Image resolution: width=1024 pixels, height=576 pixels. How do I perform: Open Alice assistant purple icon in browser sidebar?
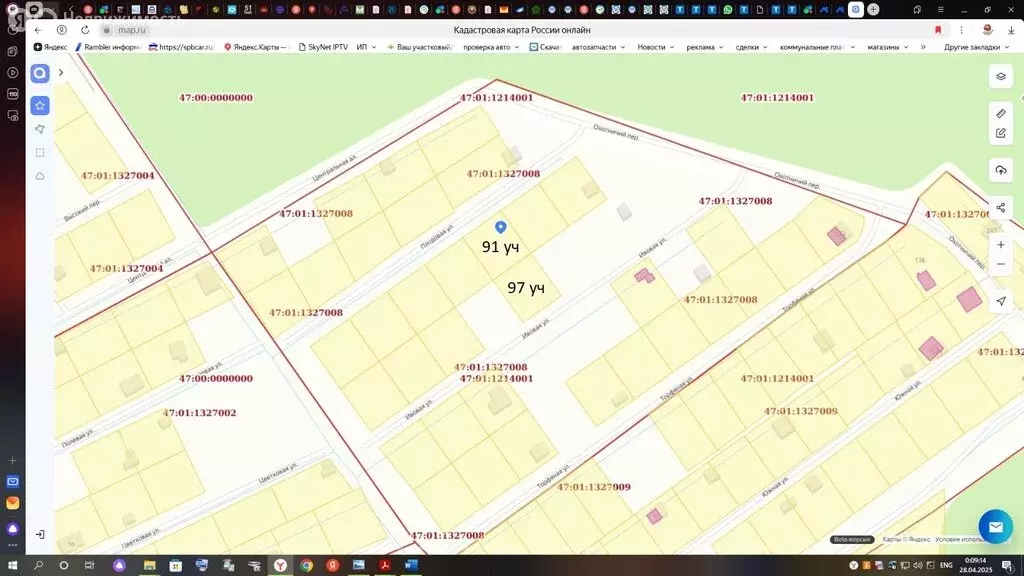(x=12, y=528)
